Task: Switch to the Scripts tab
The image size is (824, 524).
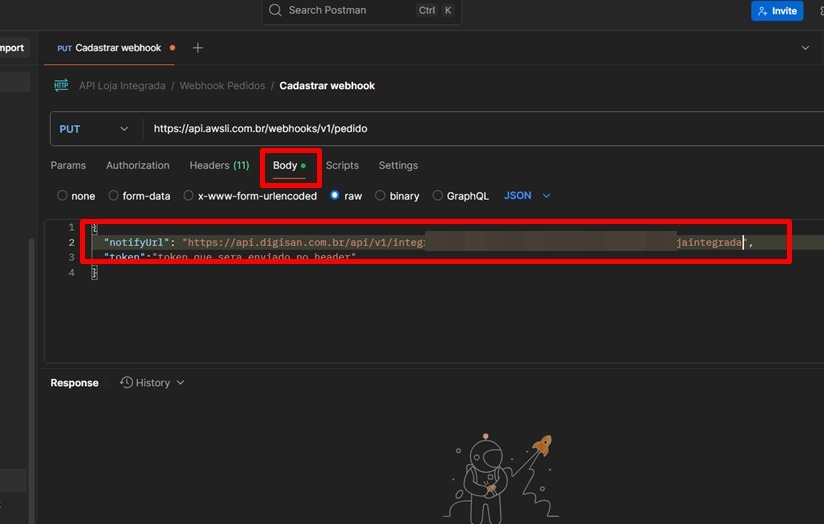Action: click(342, 165)
